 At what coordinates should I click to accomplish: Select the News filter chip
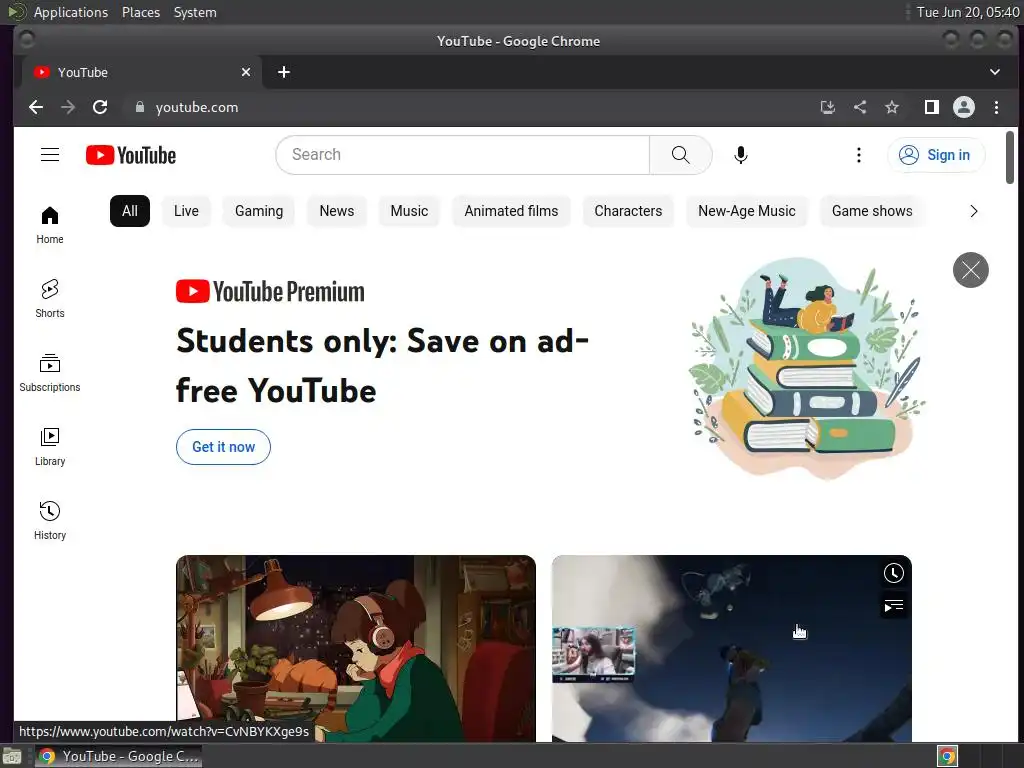coord(336,211)
